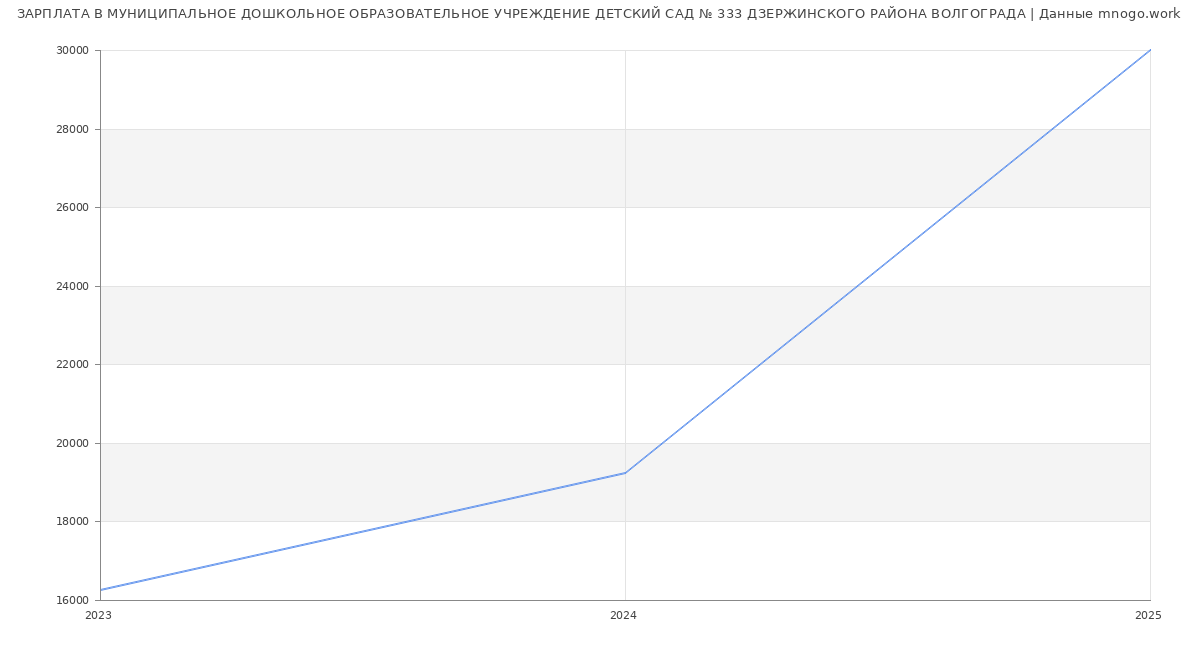
Task: Click the line's 2023 starting point
Action: click(x=100, y=590)
